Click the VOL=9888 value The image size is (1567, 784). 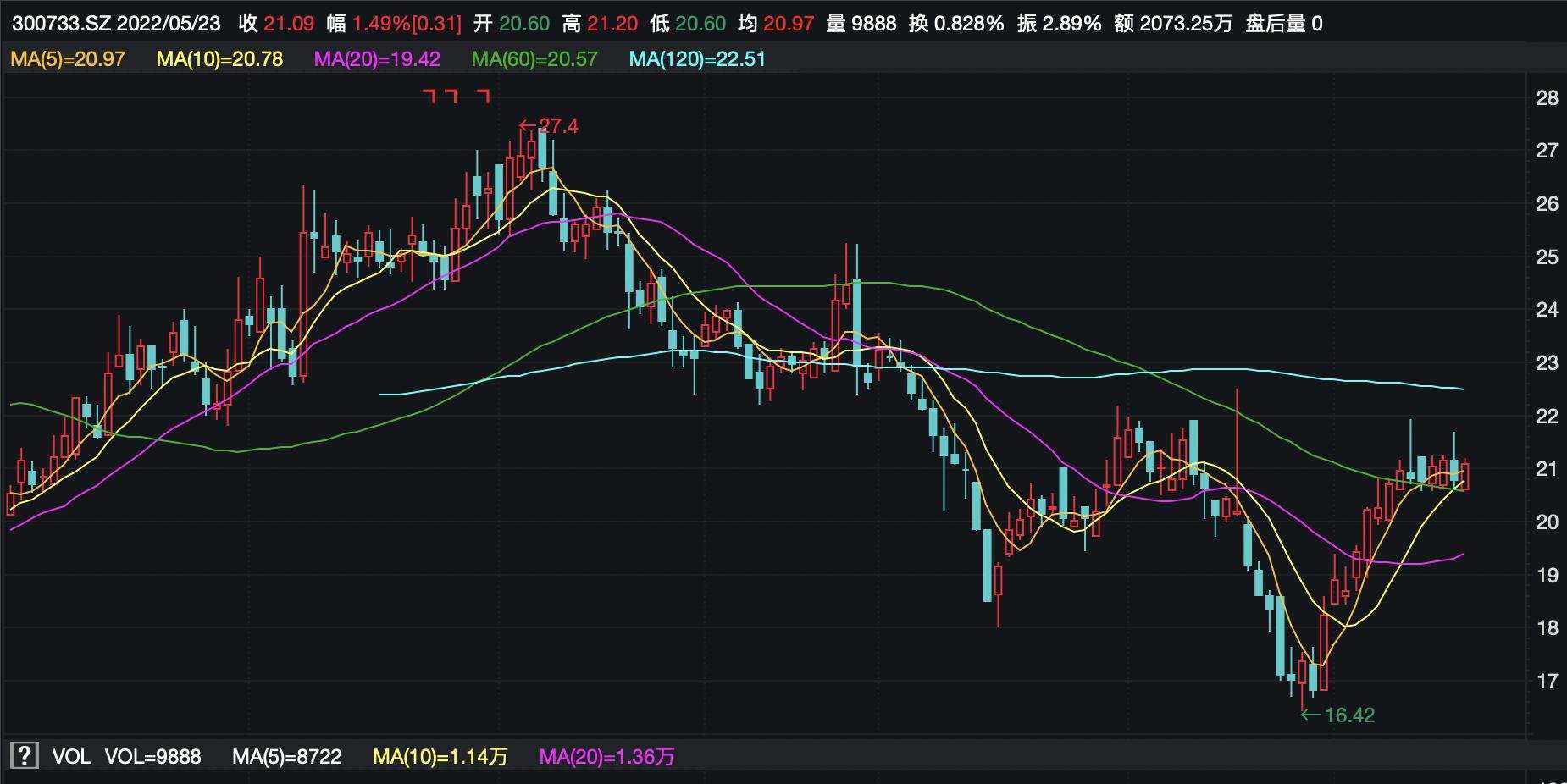pyautogui.click(x=152, y=756)
